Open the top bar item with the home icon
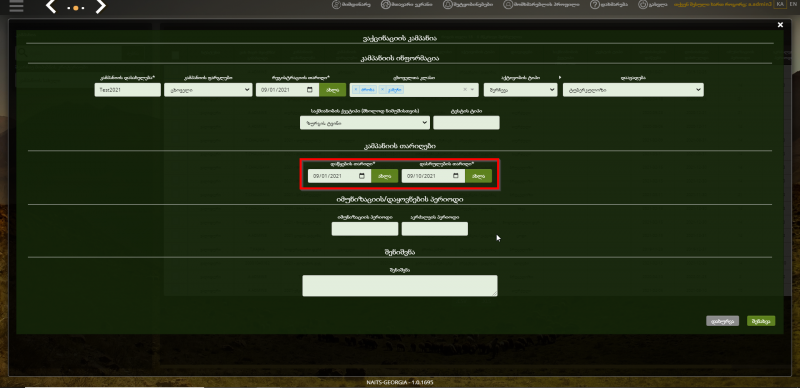Screen dimensions: 800x388 [407, 5]
